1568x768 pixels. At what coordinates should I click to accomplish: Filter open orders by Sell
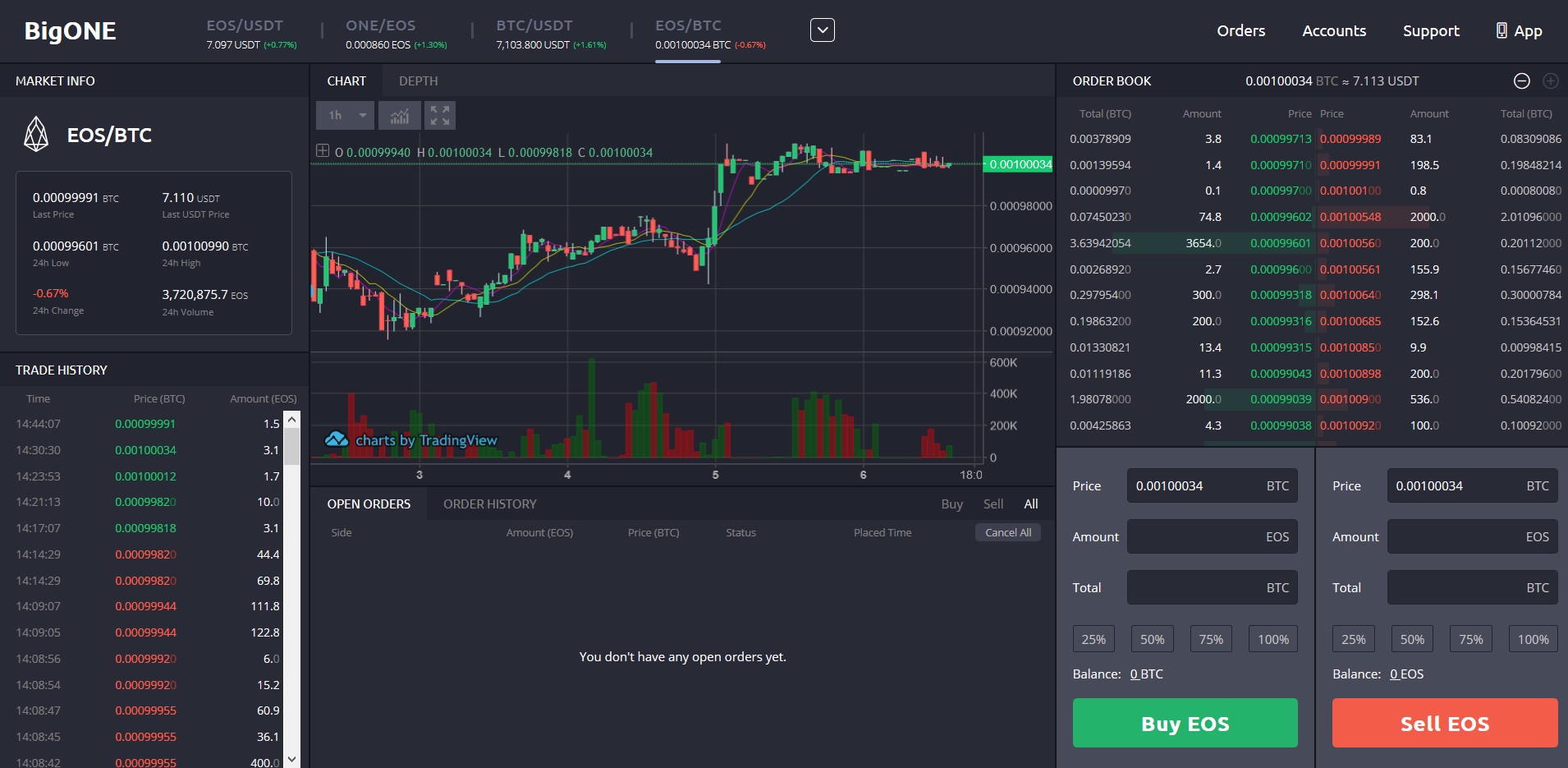click(993, 504)
